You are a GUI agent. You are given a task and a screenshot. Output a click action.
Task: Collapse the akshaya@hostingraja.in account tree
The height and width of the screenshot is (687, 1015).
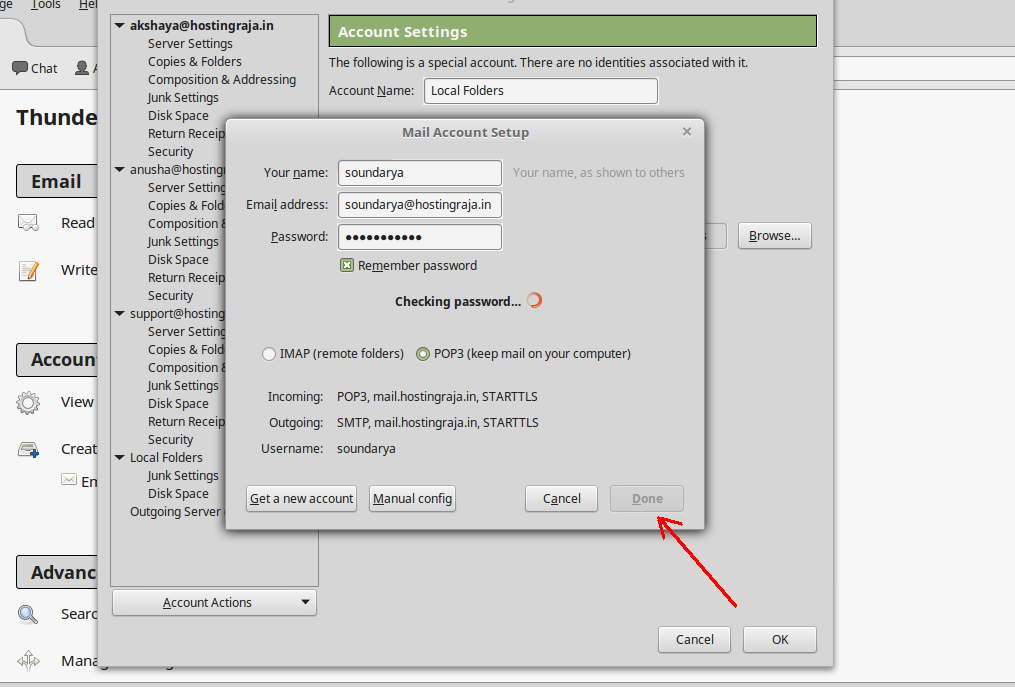(x=119, y=24)
